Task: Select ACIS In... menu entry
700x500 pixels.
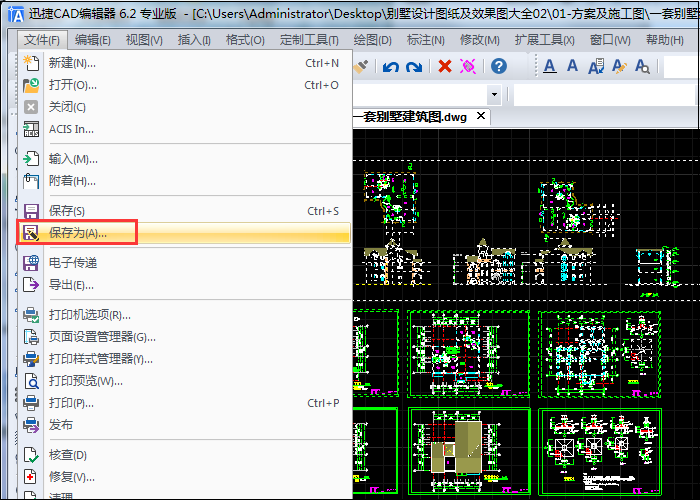Action: coord(184,129)
